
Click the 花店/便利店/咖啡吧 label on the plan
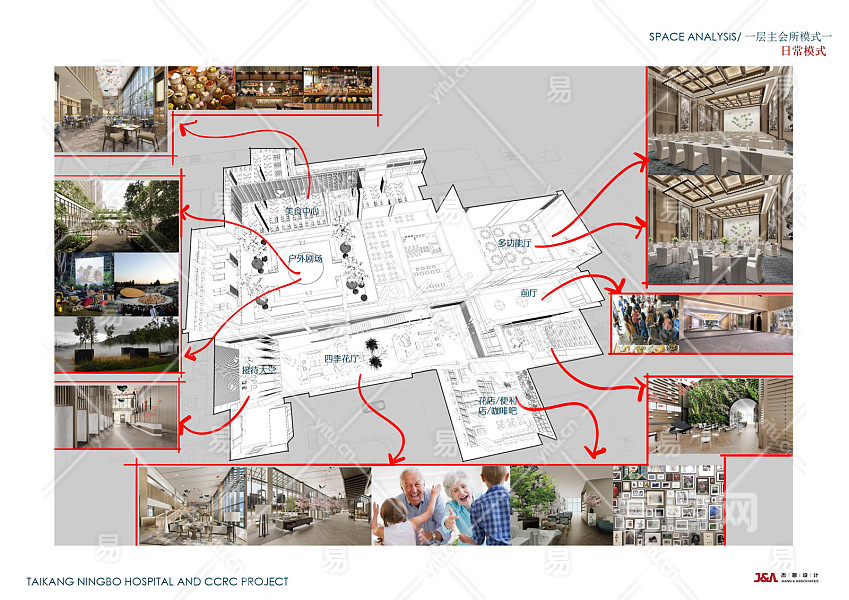pos(498,406)
